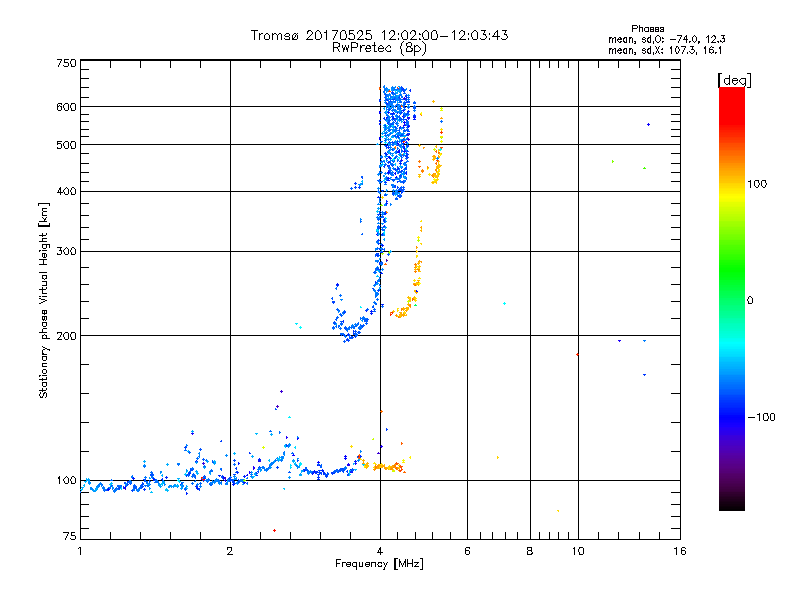Click the cyan data point near 7 MHz
Viewport: 800px width, 600px height.
[504, 304]
